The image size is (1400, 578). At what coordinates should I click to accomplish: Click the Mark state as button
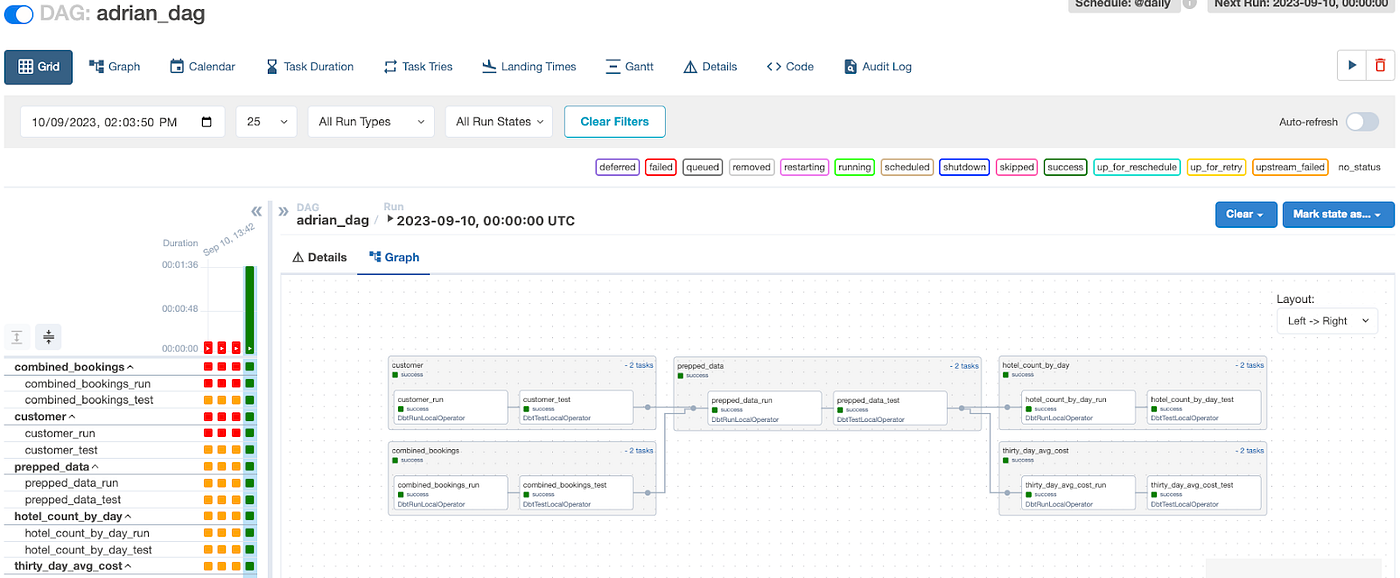click(1337, 214)
